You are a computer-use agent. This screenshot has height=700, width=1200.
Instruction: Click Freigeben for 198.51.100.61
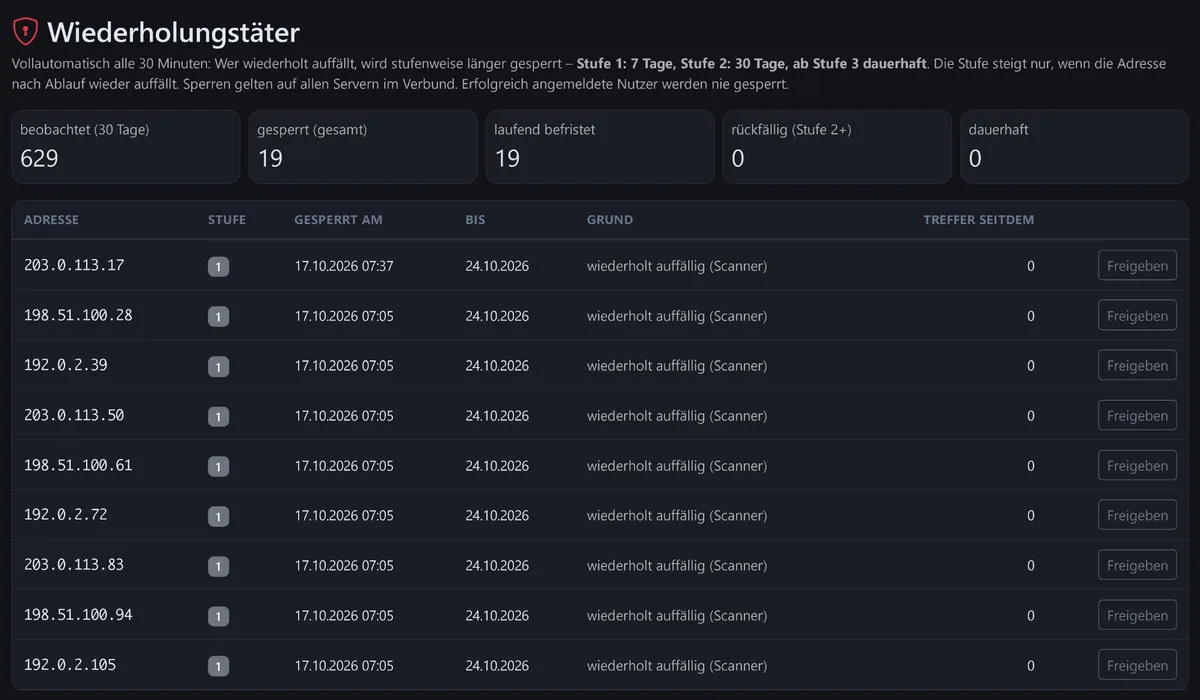(x=1137, y=466)
